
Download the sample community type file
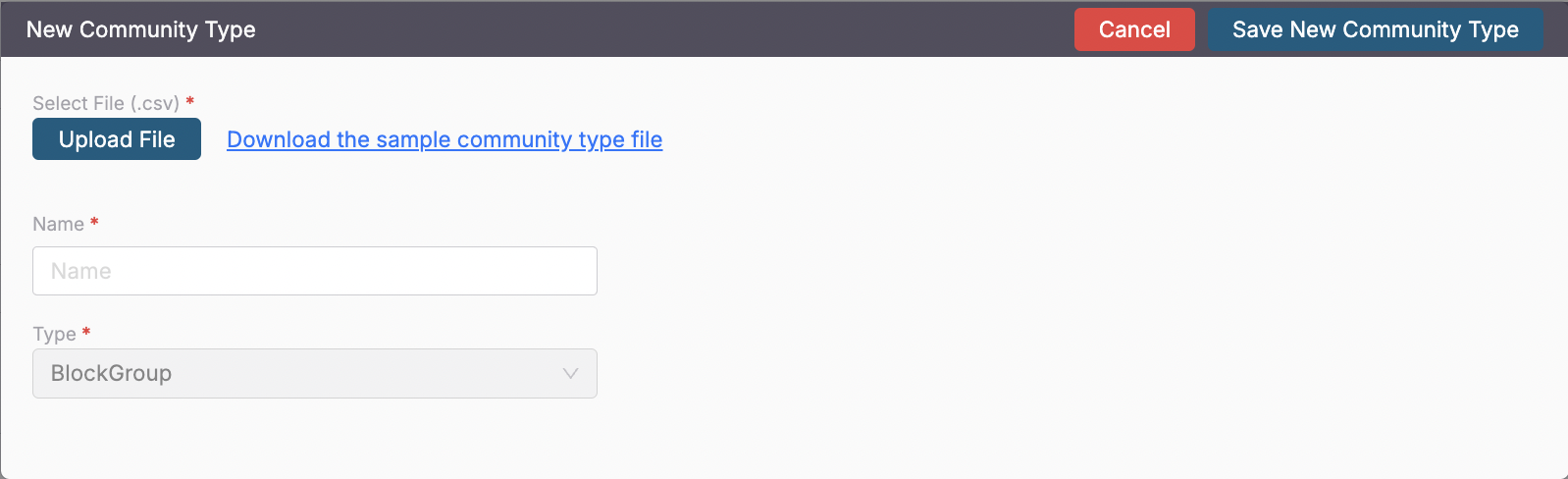coord(444,139)
